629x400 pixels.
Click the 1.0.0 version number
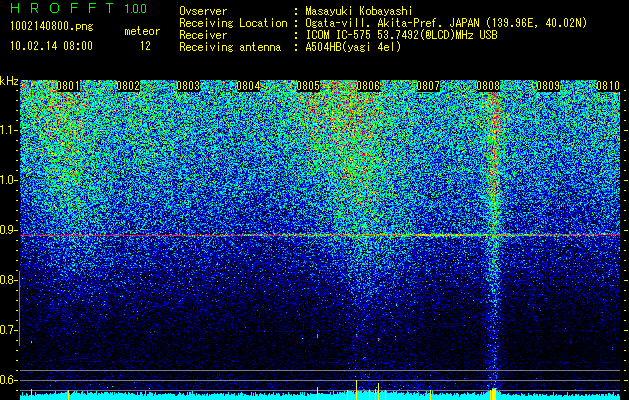tap(136, 9)
